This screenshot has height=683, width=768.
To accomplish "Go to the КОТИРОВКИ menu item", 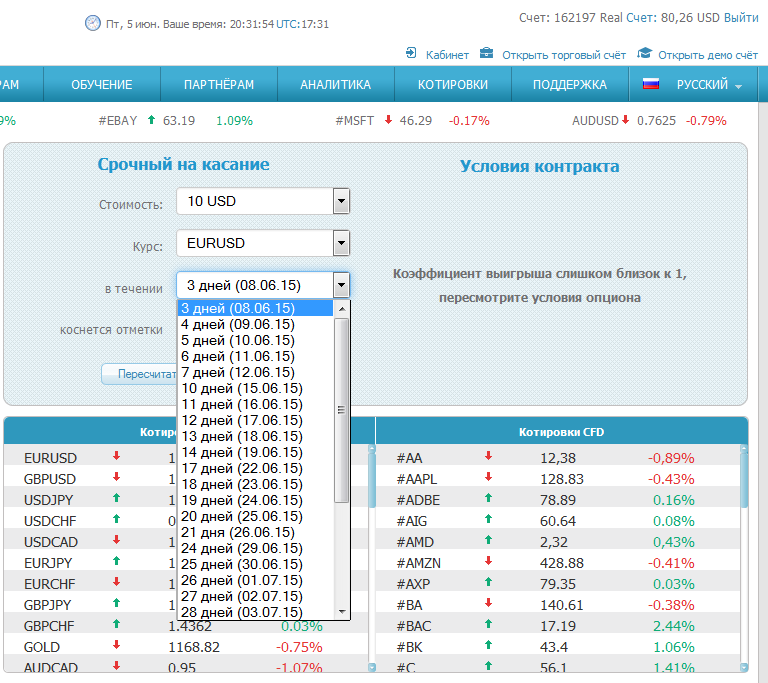I will click(453, 85).
